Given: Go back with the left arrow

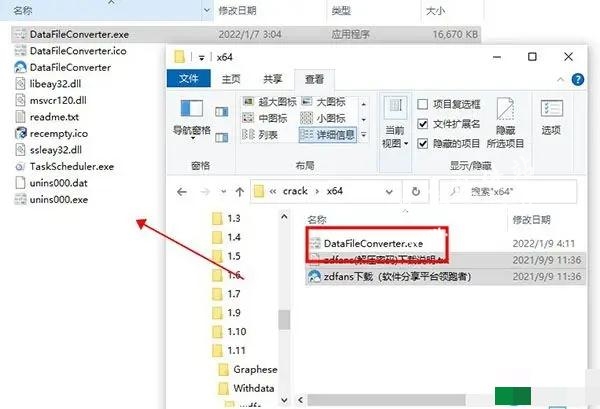Looking at the screenshot, I should tap(182, 192).
